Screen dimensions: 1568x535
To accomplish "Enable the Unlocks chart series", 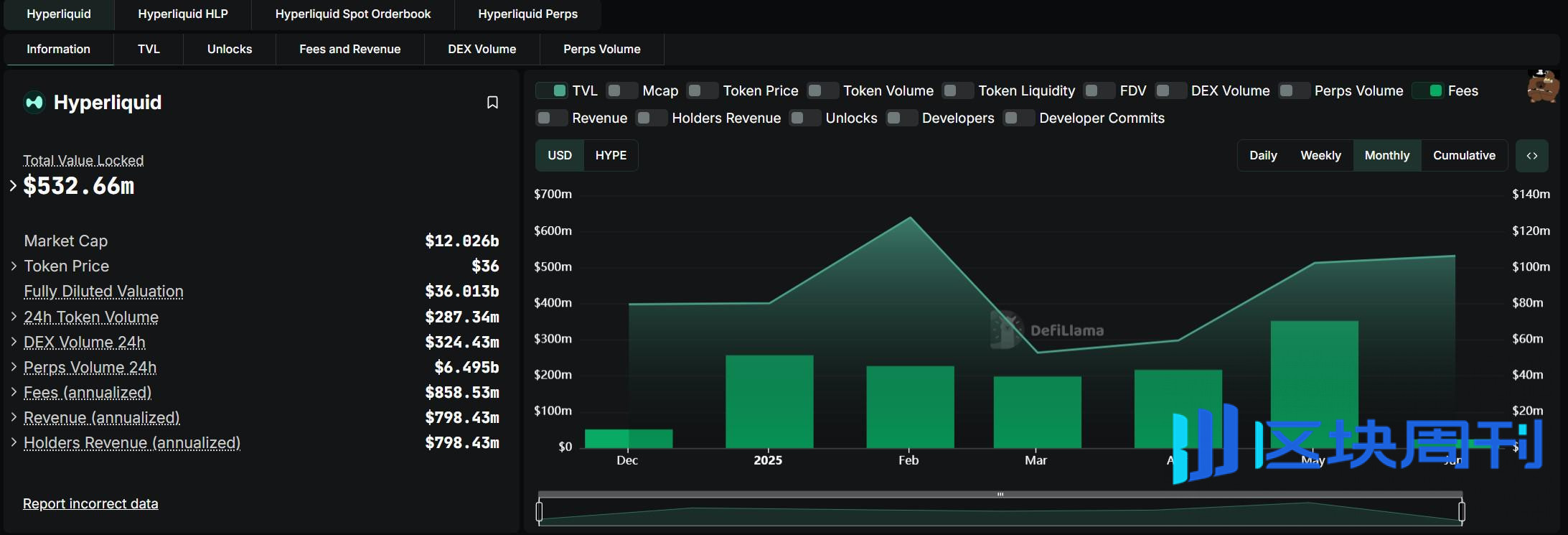I will coord(804,118).
